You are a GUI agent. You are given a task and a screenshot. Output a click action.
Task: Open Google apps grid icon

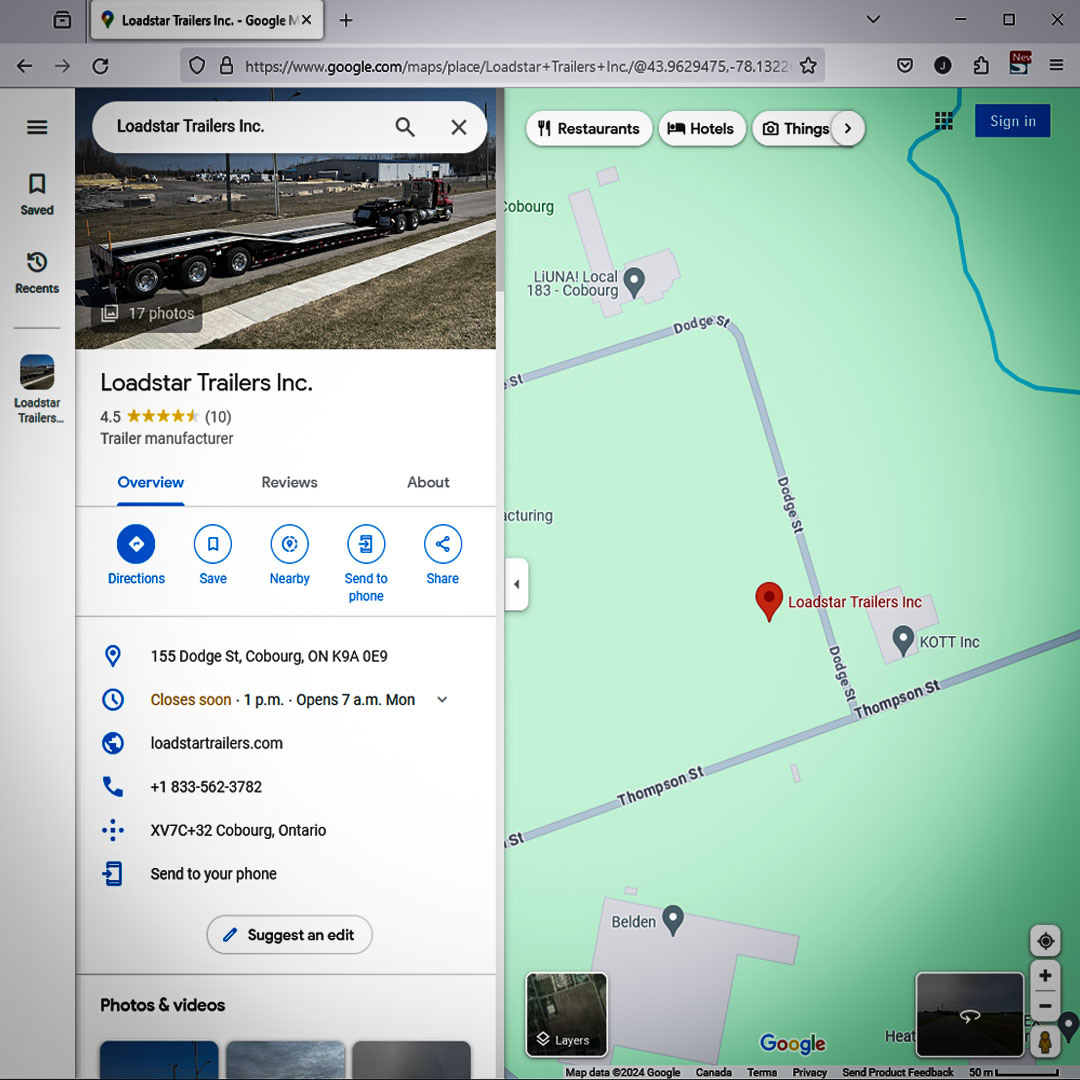point(943,121)
